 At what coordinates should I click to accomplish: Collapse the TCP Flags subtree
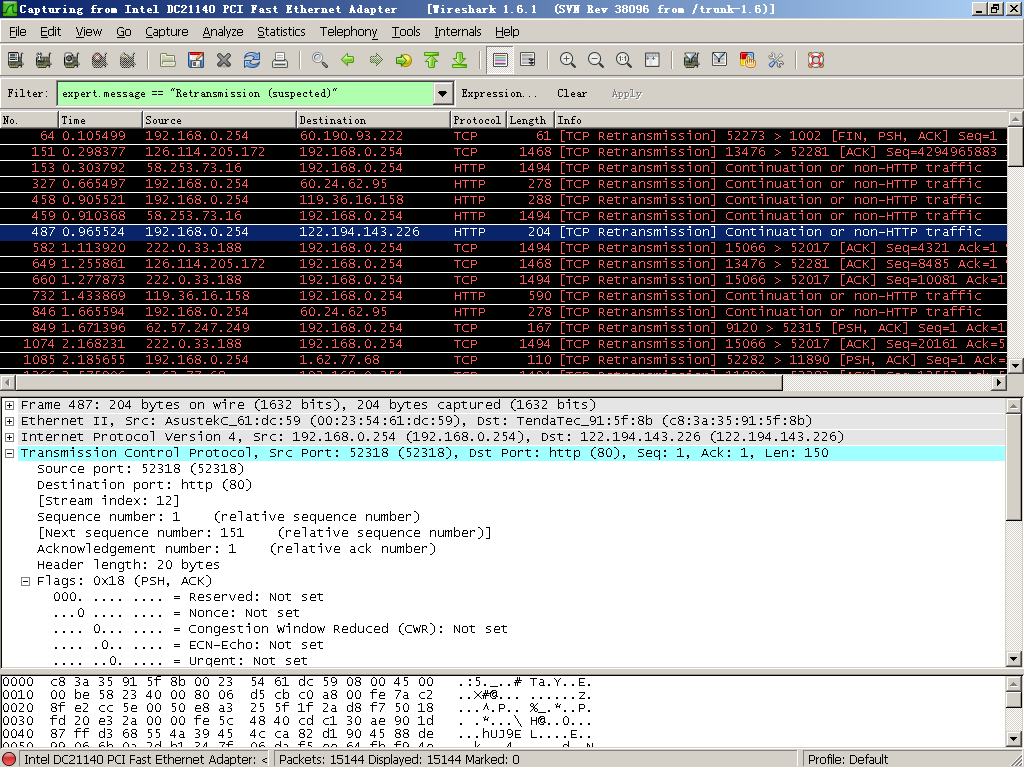tap(26, 581)
